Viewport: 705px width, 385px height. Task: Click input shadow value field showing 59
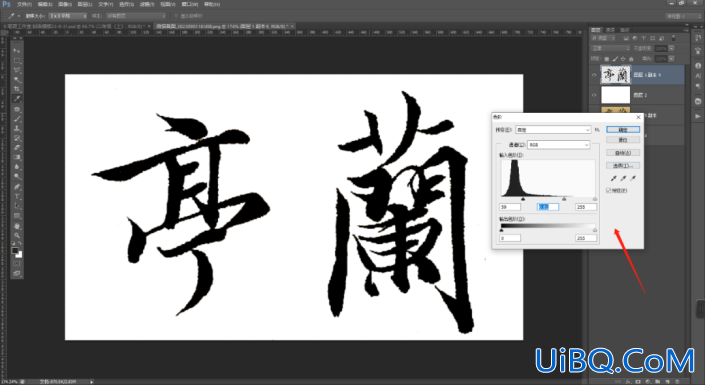pos(510,207)
